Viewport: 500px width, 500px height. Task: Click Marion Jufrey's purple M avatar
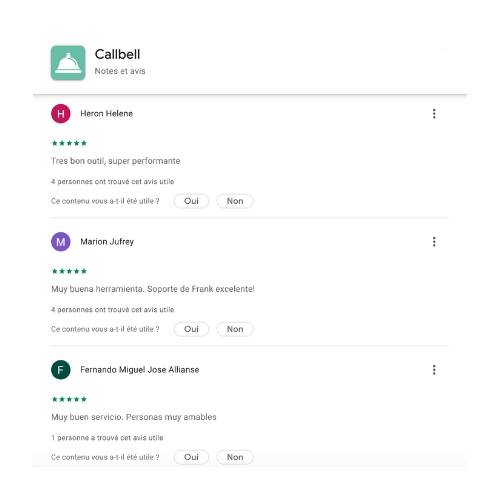pyautogui.click(x=61, y=242)
